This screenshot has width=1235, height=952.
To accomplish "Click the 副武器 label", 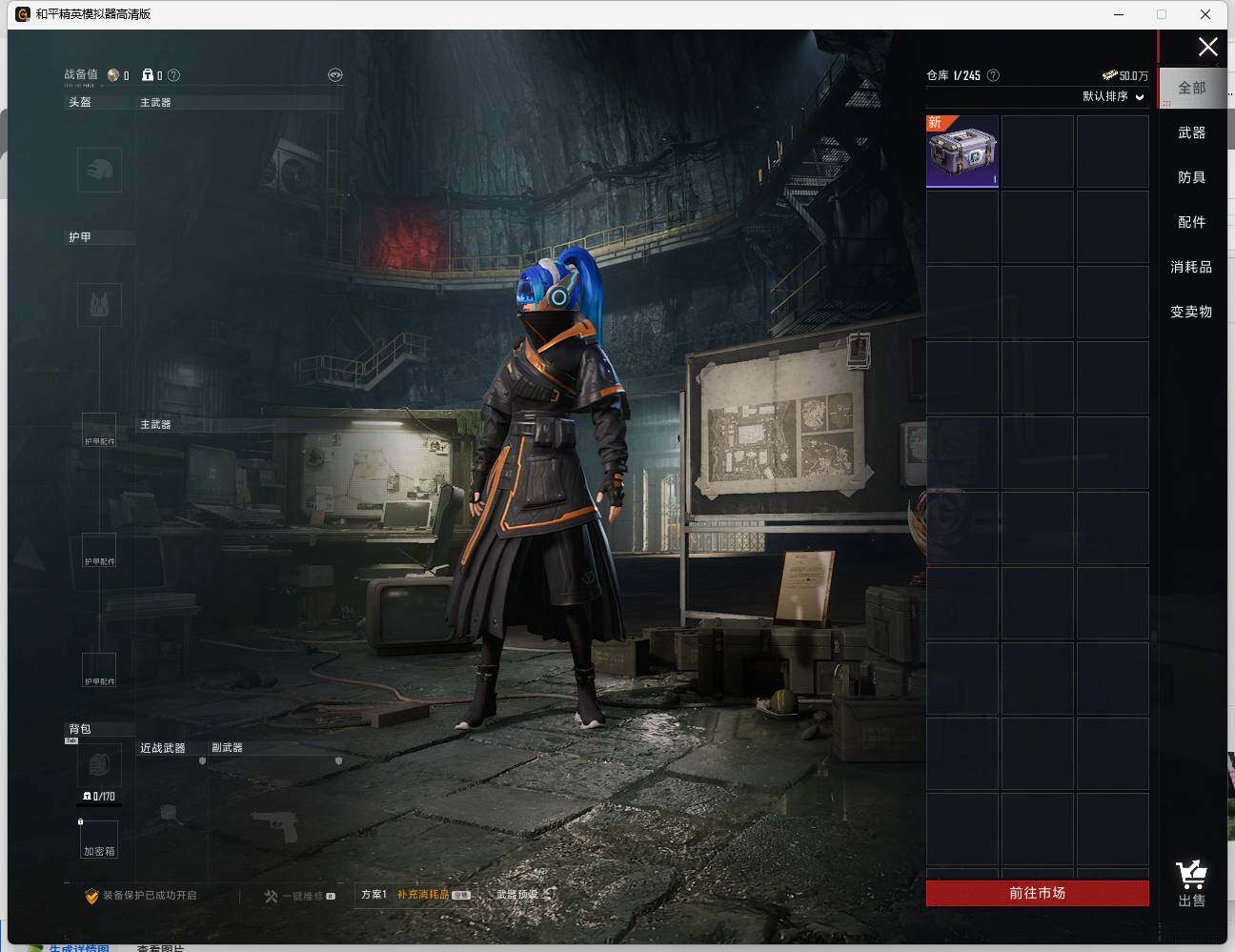I will (x=227, y=748).
